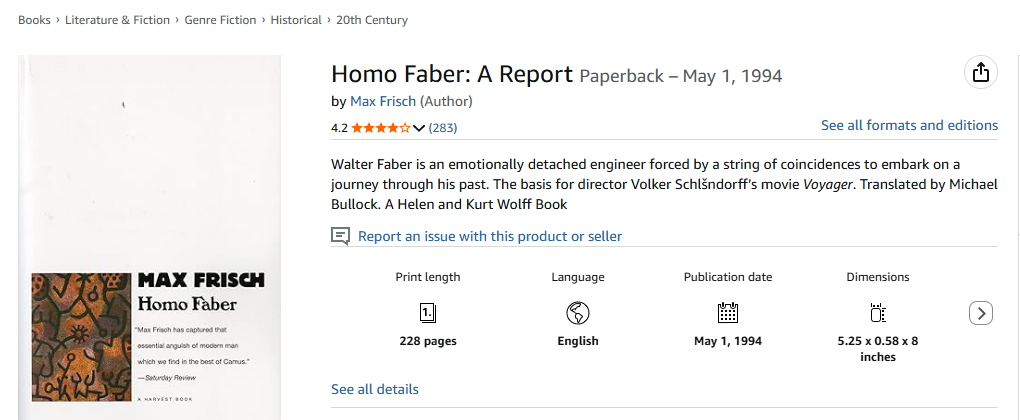1020x420 pixels.
Task: Click the print length page icon
Action: pos(427,313)
